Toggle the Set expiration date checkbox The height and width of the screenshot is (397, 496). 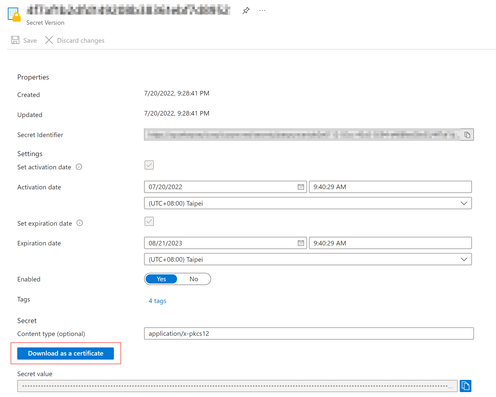tap(149, 221)
